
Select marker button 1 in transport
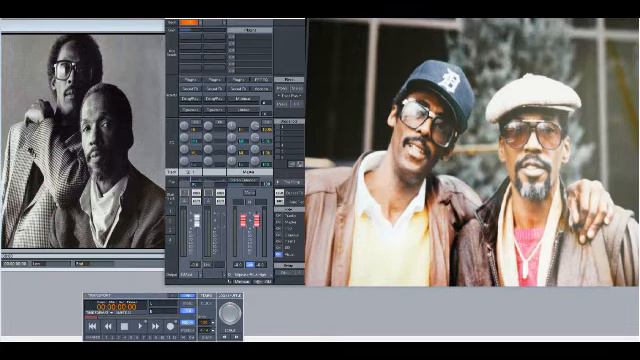(x=106, y=338)
